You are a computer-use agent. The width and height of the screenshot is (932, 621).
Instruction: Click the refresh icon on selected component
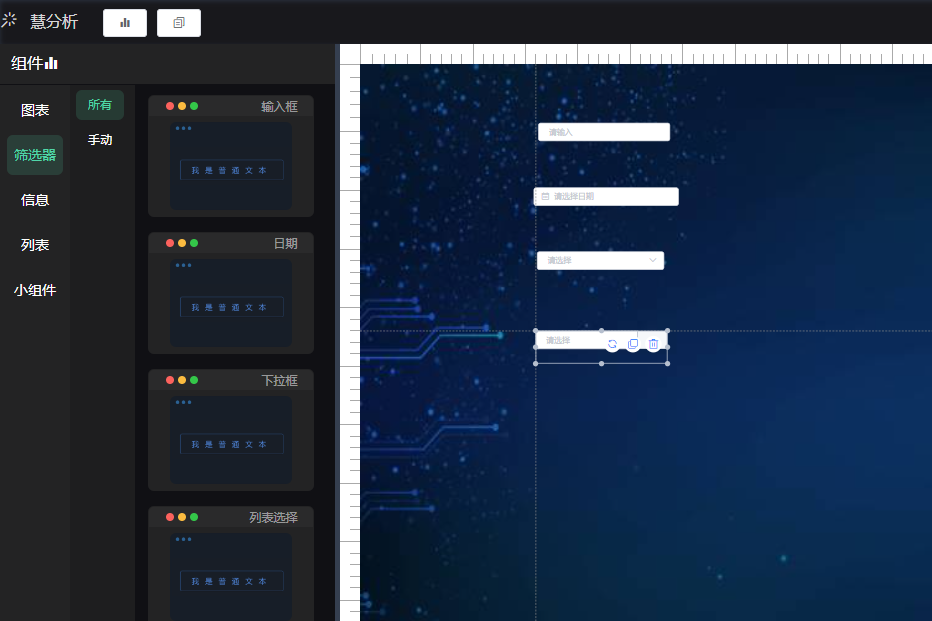coord(612,344)
